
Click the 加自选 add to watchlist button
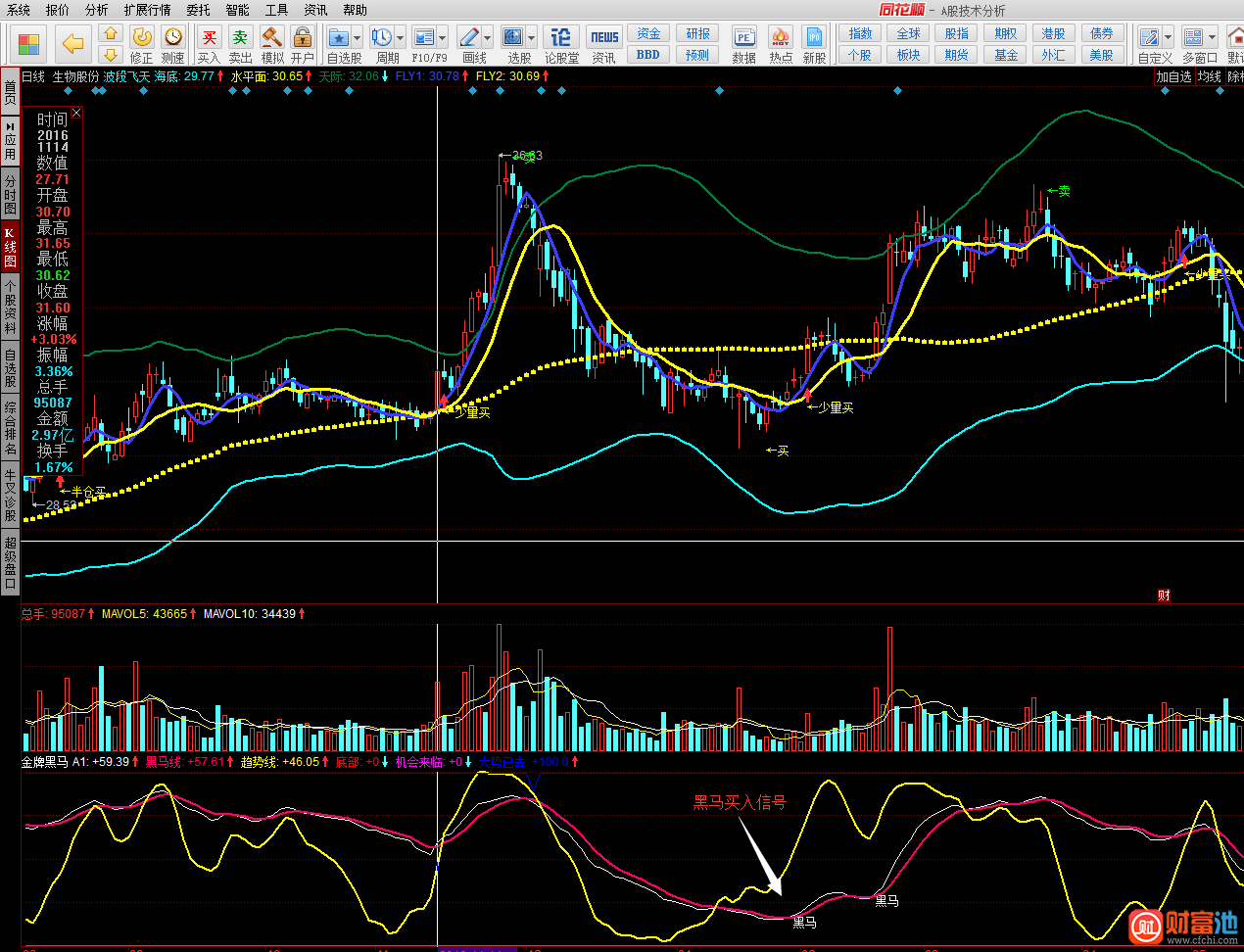click(1173, 76)
